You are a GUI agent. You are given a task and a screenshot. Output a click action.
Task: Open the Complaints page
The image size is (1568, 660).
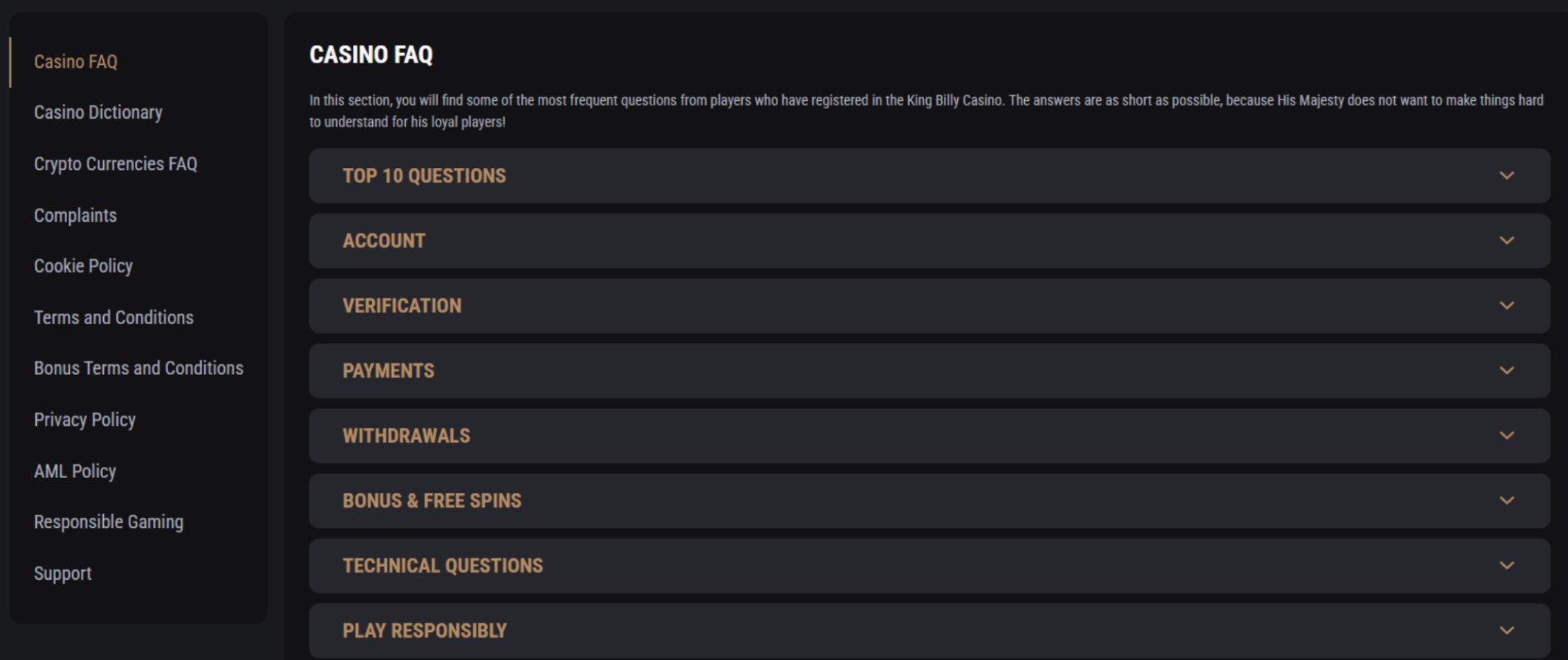click(75, 215)
